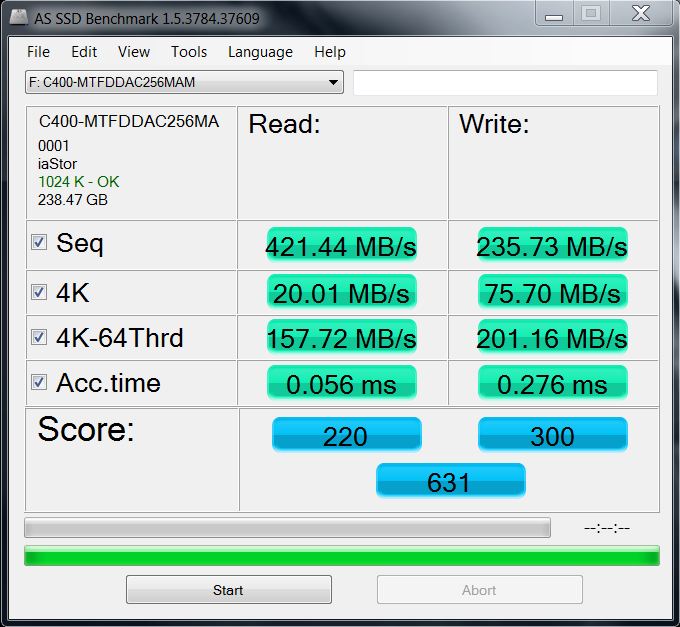Open the Edit menu
Viewport: 680px width, 627px height.
pos(84,52)
